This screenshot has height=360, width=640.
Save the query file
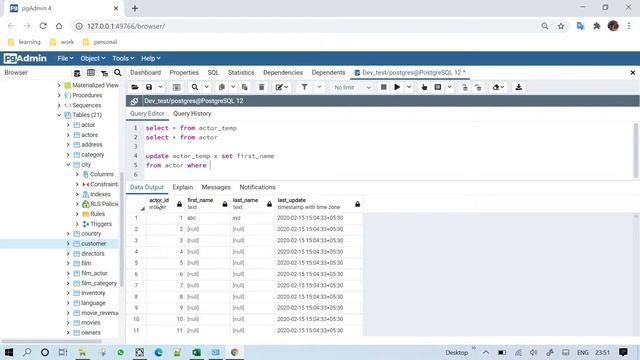click(x=149, y=87)
